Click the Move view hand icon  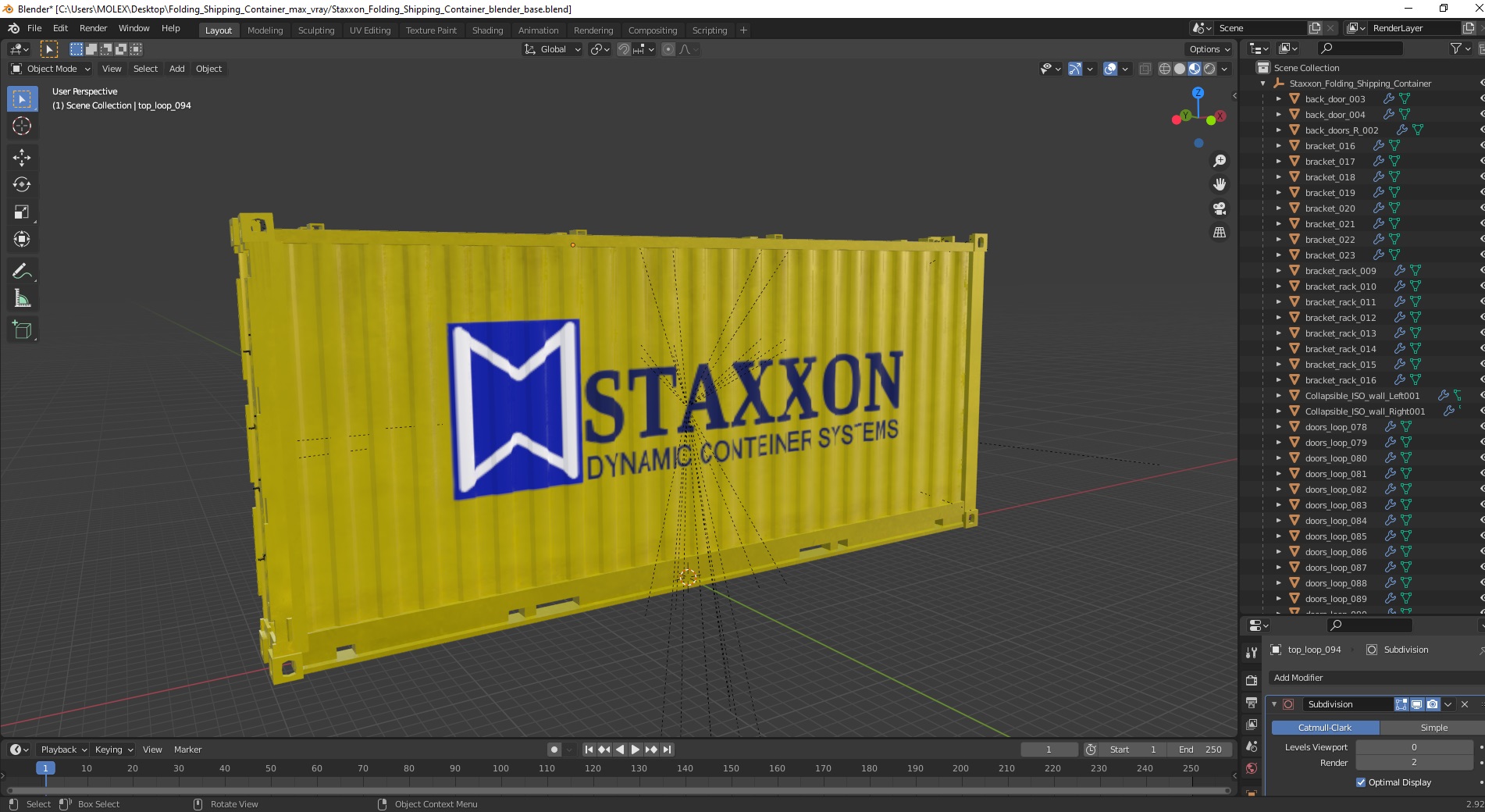[1220, 184]
